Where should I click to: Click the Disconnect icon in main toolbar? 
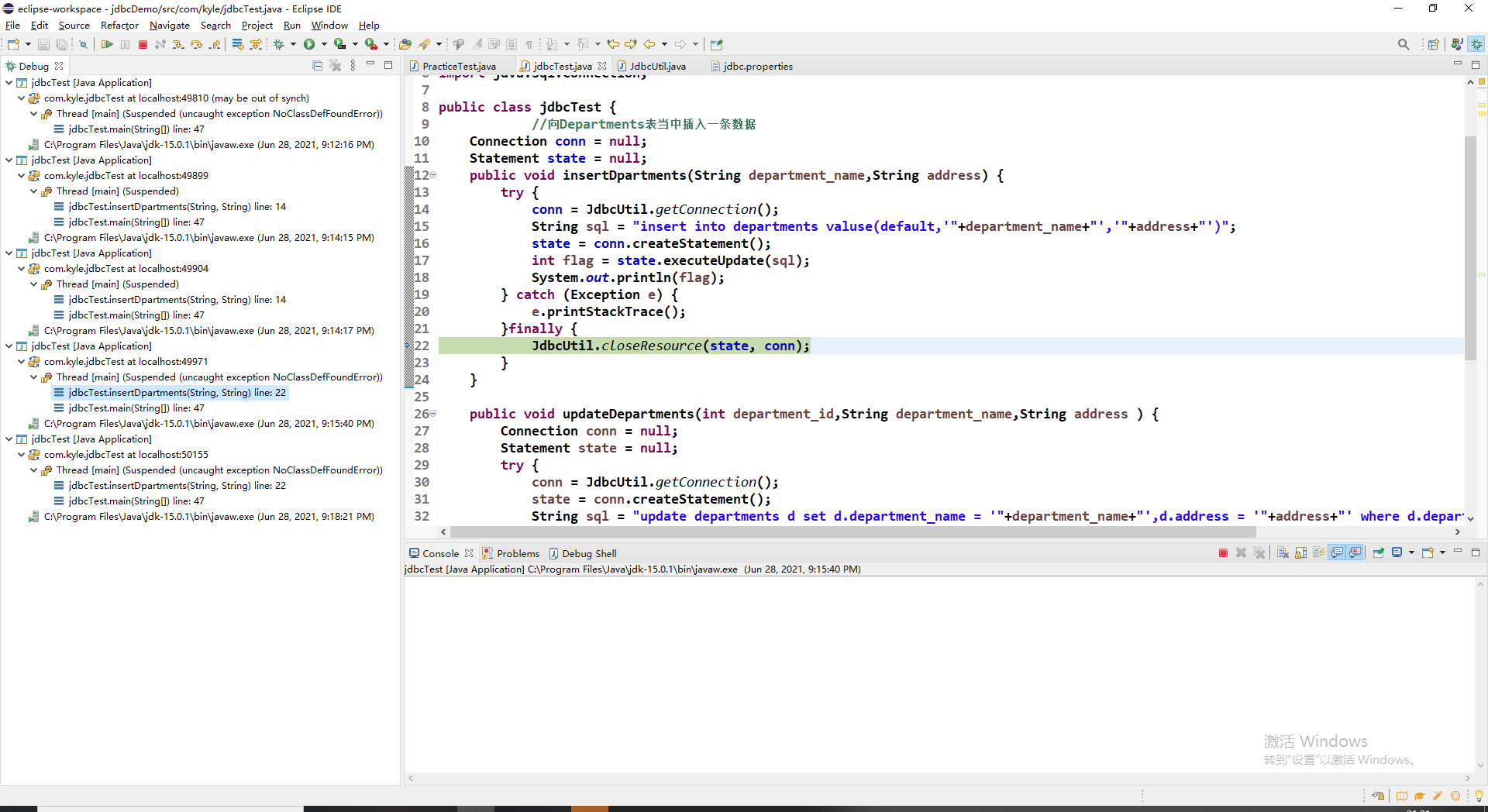coord(160,45)
